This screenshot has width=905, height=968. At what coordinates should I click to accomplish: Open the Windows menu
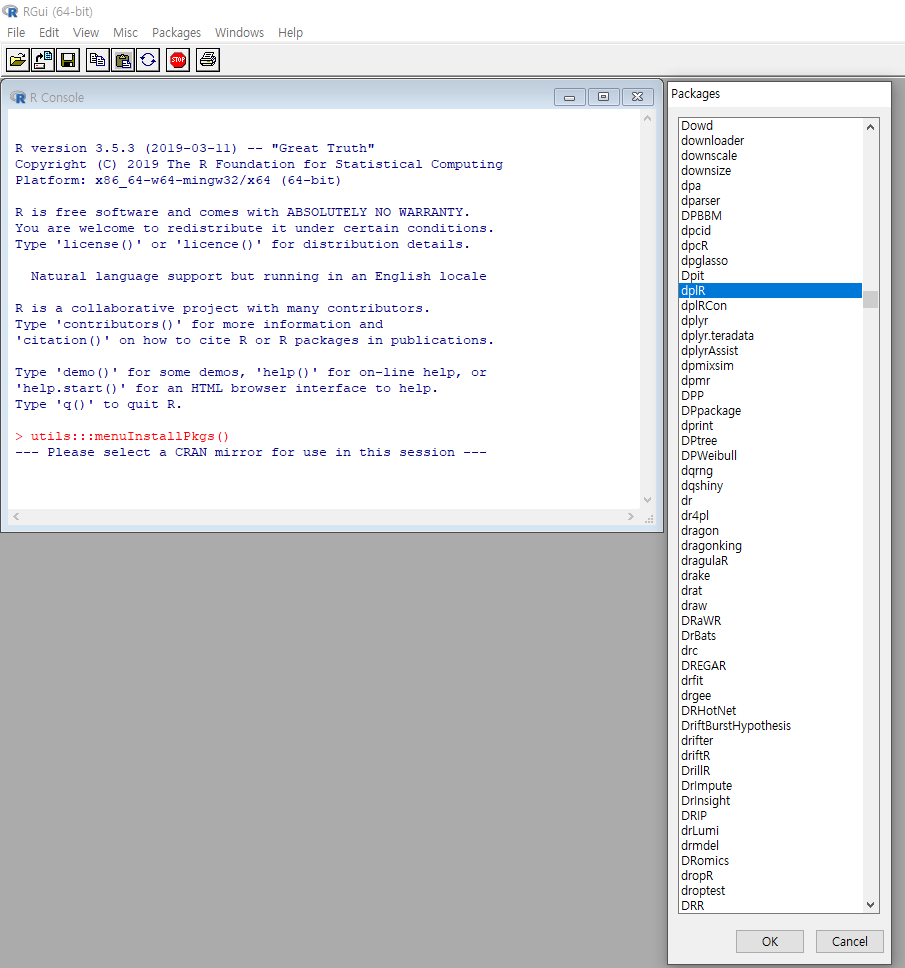click(x=240, y=32)
